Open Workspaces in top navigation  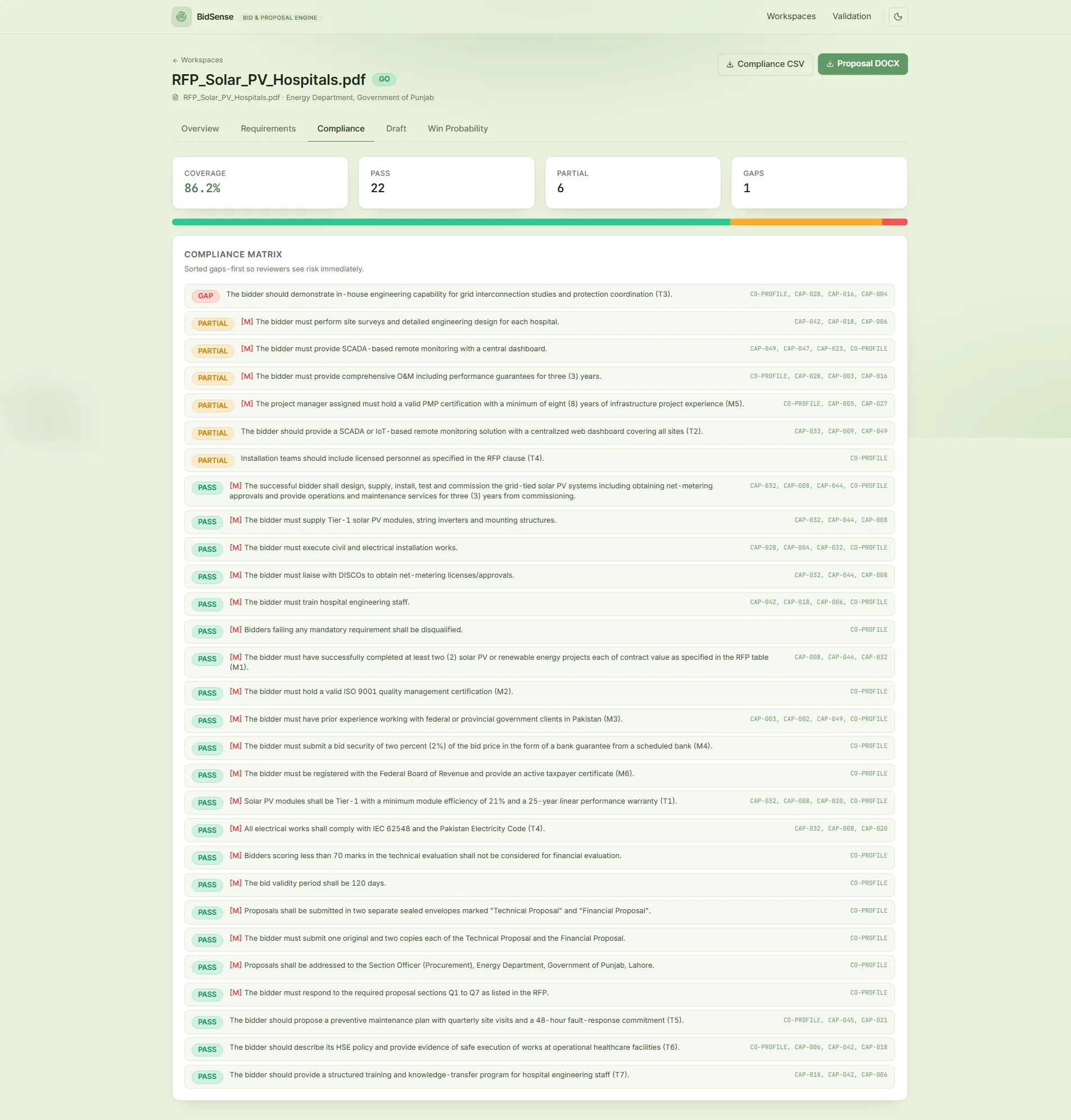pos(790,16)
